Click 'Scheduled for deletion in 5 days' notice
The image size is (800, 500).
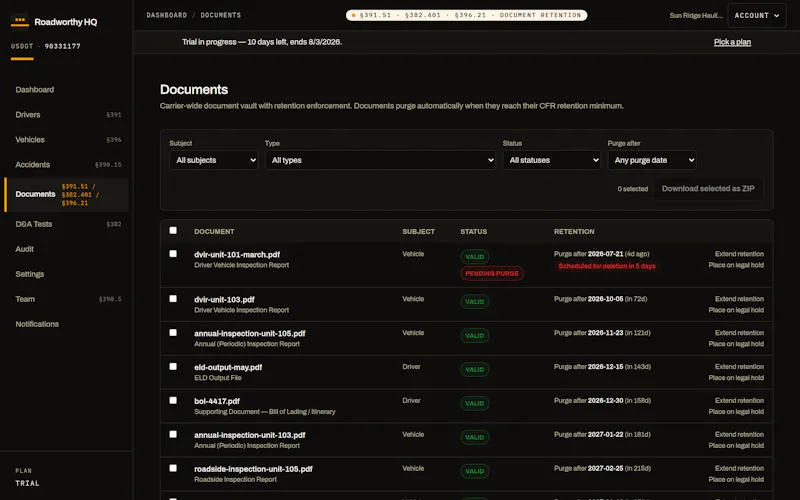point(607,266)
